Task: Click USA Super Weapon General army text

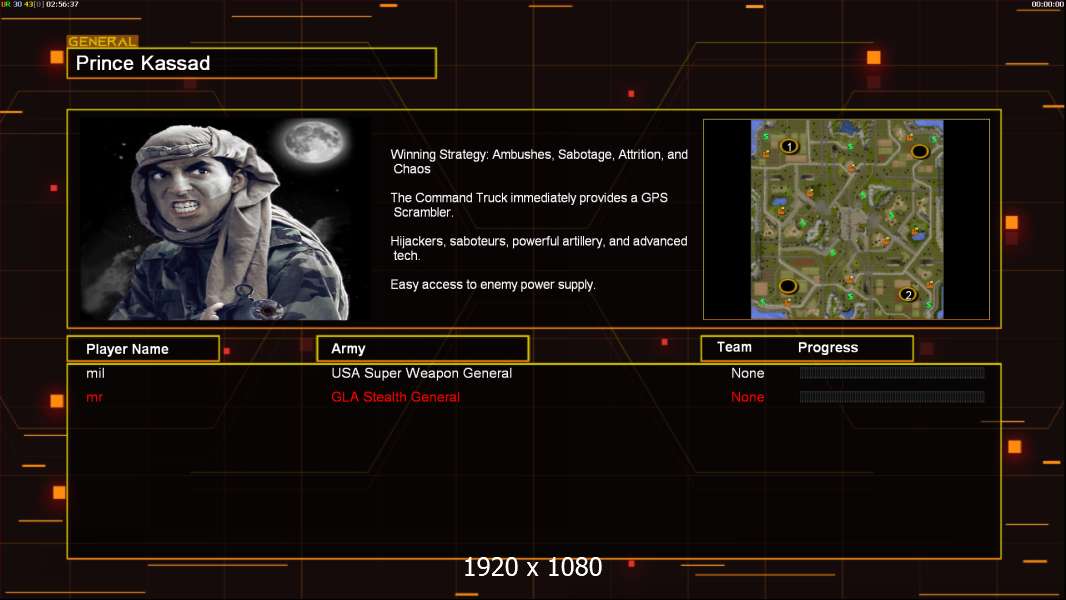Action: point(422,373)
